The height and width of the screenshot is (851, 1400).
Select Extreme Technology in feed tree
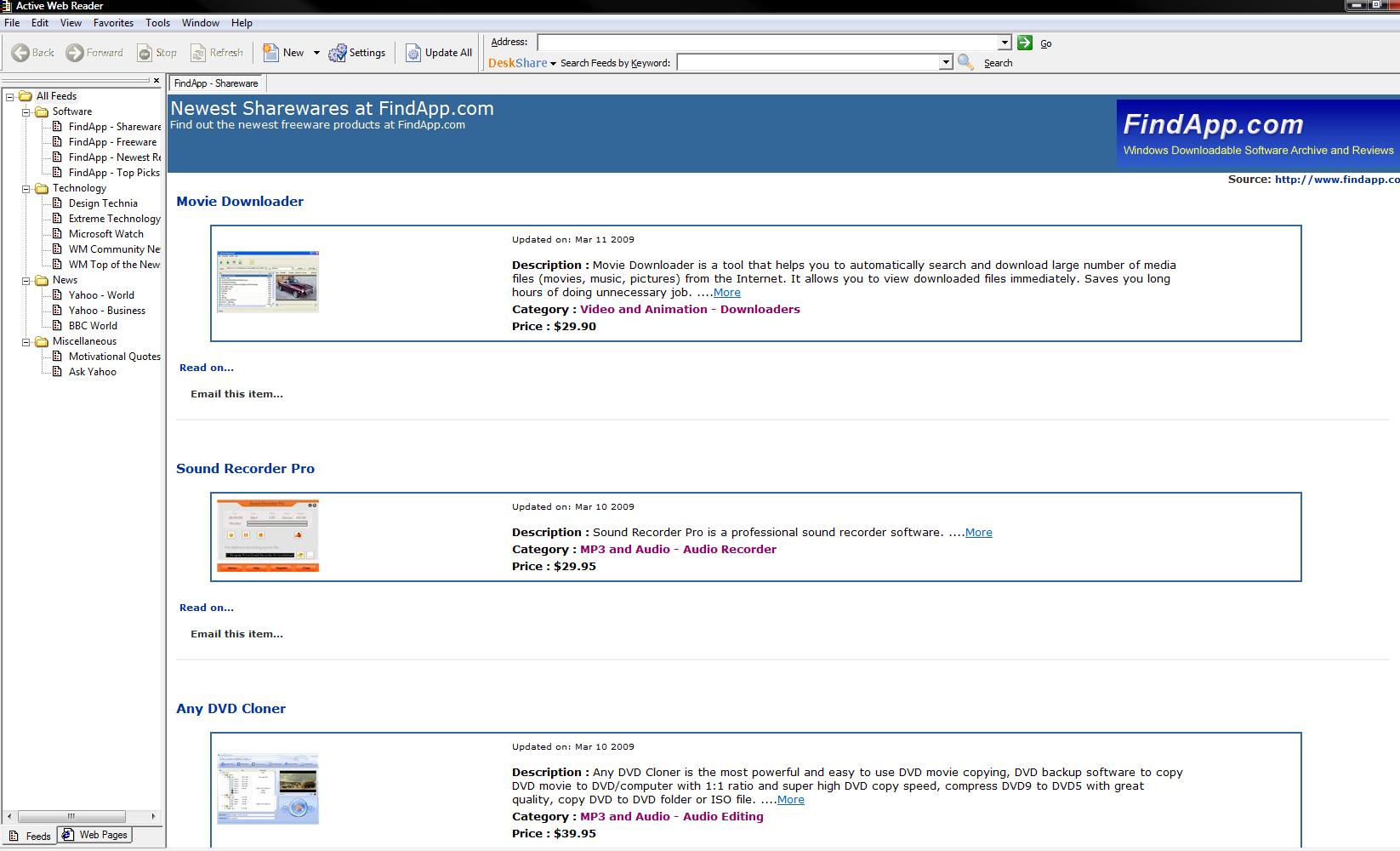point(114,219)
